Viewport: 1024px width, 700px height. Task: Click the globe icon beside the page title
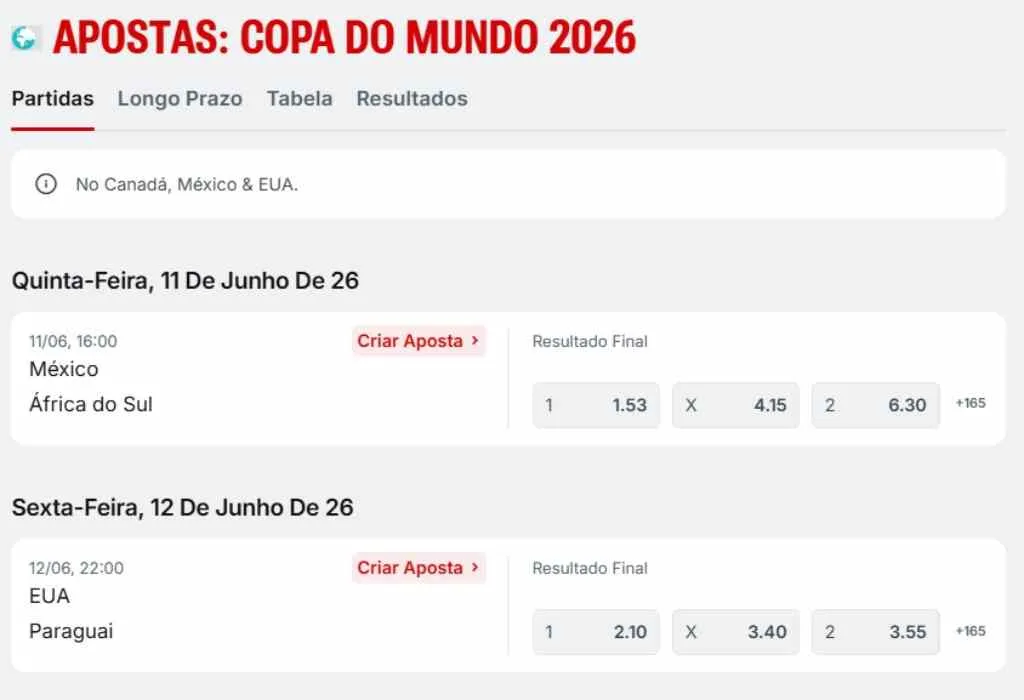(22, 36)
